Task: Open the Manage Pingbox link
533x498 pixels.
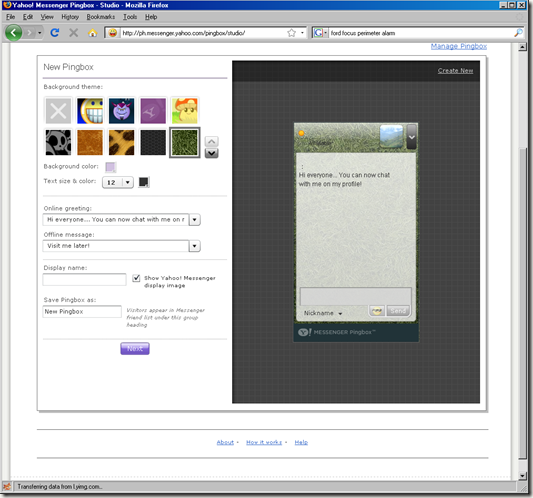Action: (x=459, y=46)
